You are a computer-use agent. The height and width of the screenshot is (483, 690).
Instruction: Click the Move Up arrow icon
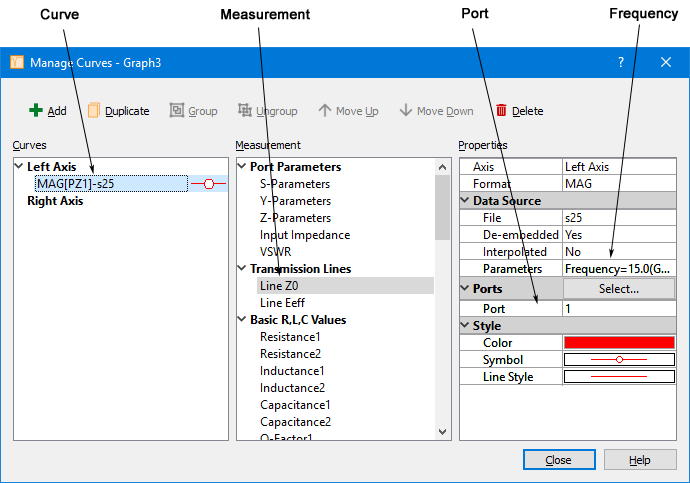(x=325, y=110)
